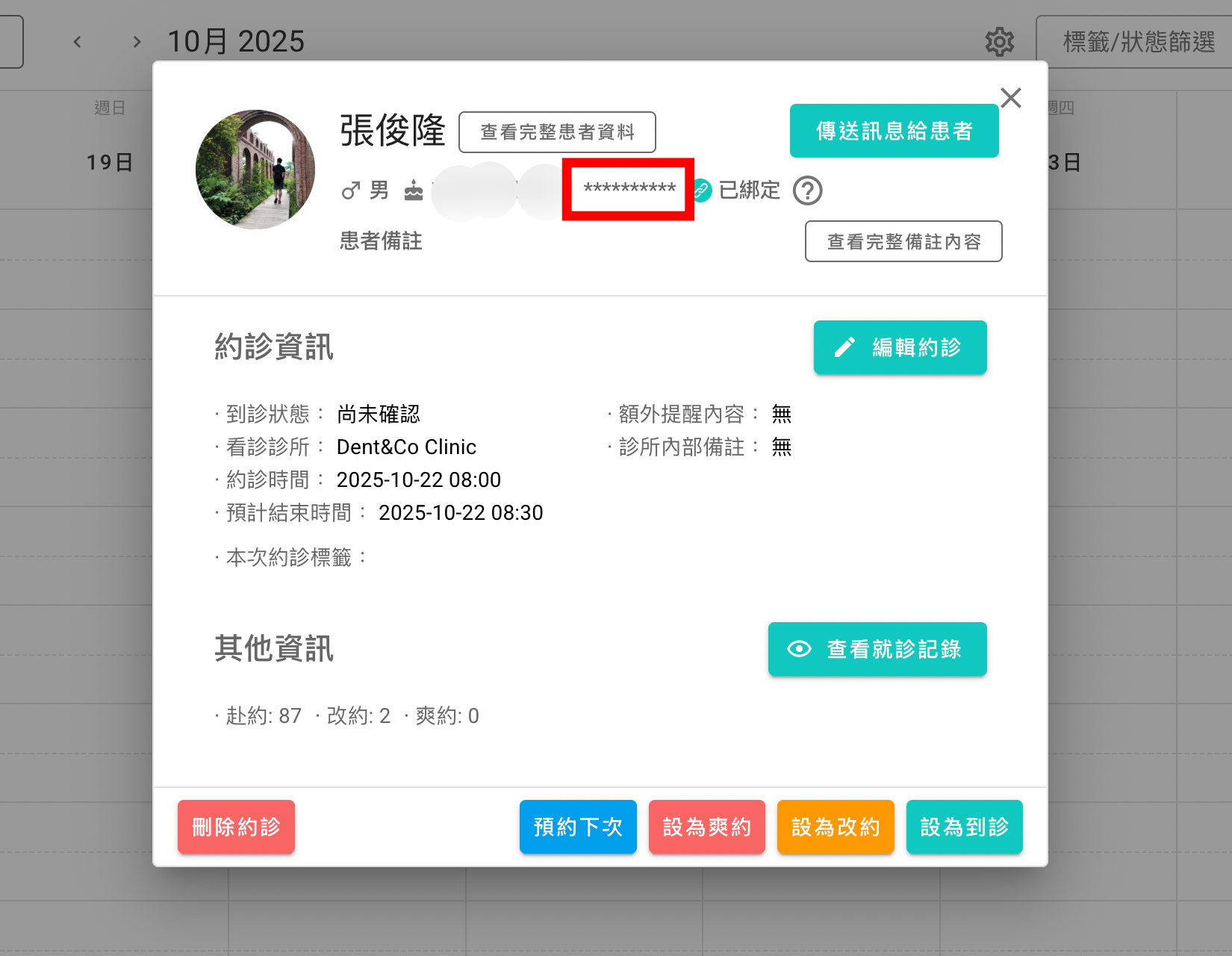Expand 查看完整備註內容 notes
Viewport: 1232px width, 956px height.
click(903, 241)
